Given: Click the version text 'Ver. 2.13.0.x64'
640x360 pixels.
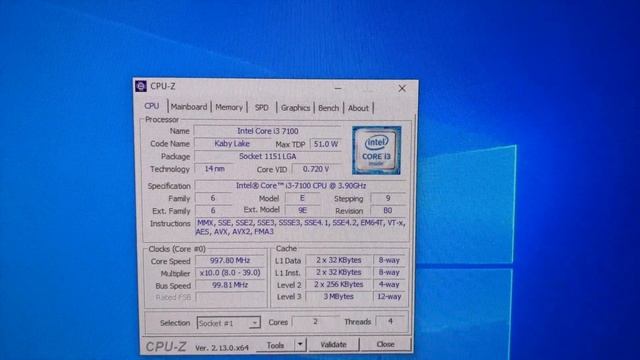Looking at the screenshot, I should pos(222,348).
